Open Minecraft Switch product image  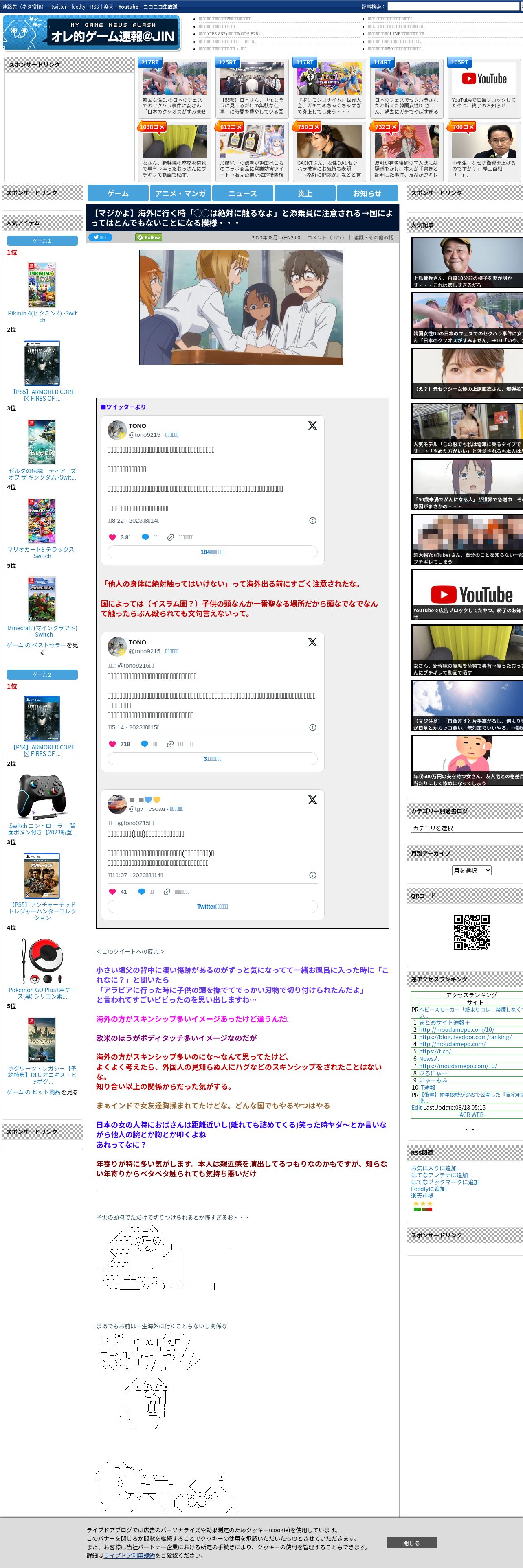point(42,599)
